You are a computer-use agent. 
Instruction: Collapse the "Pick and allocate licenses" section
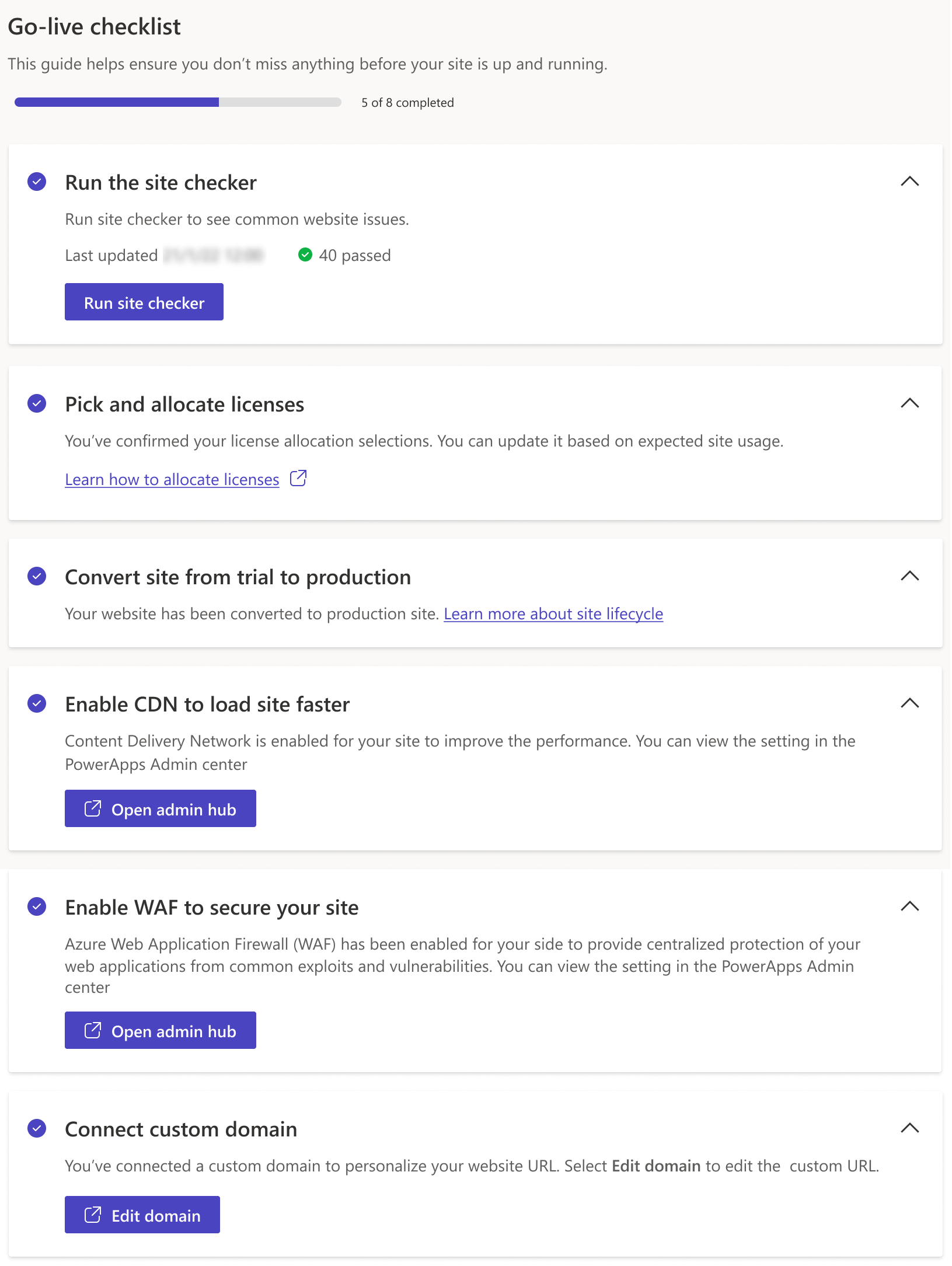(909, 403)
